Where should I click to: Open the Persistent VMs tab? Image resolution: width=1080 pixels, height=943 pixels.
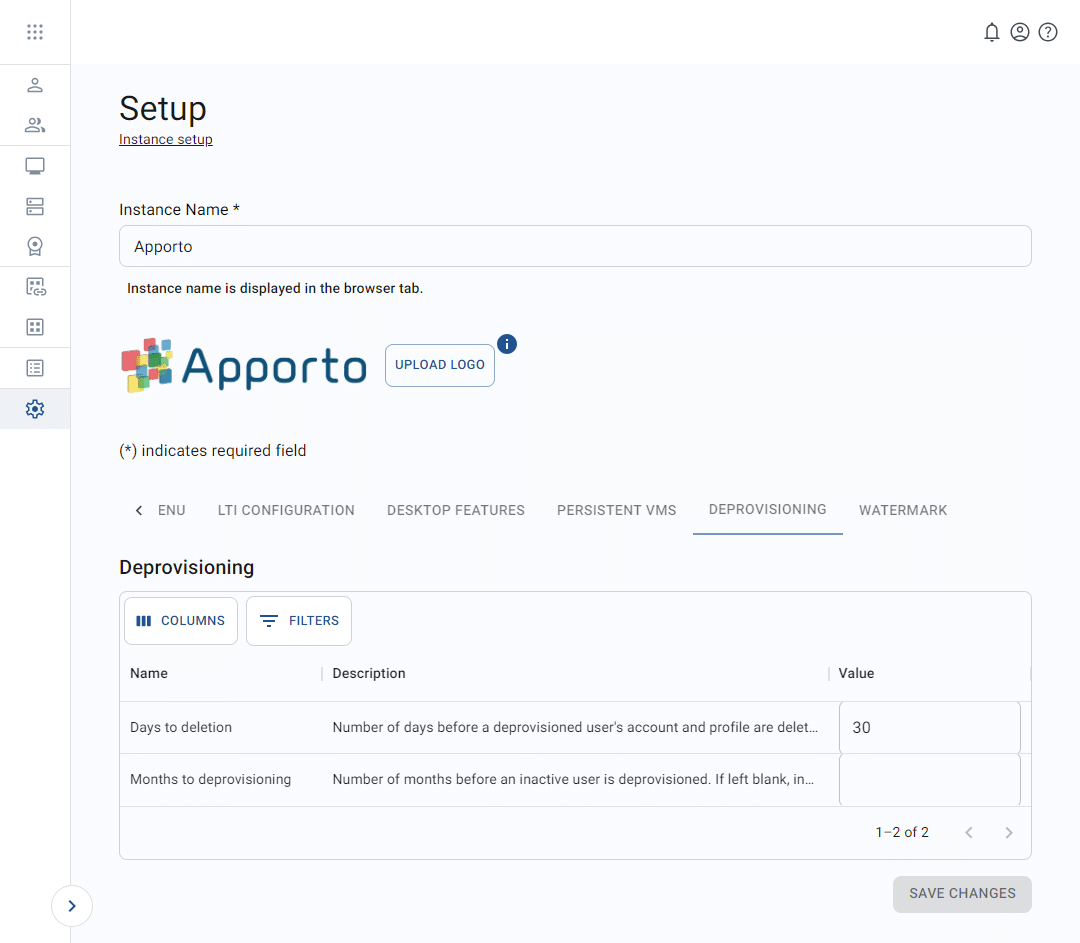click(x=616, y=510)
